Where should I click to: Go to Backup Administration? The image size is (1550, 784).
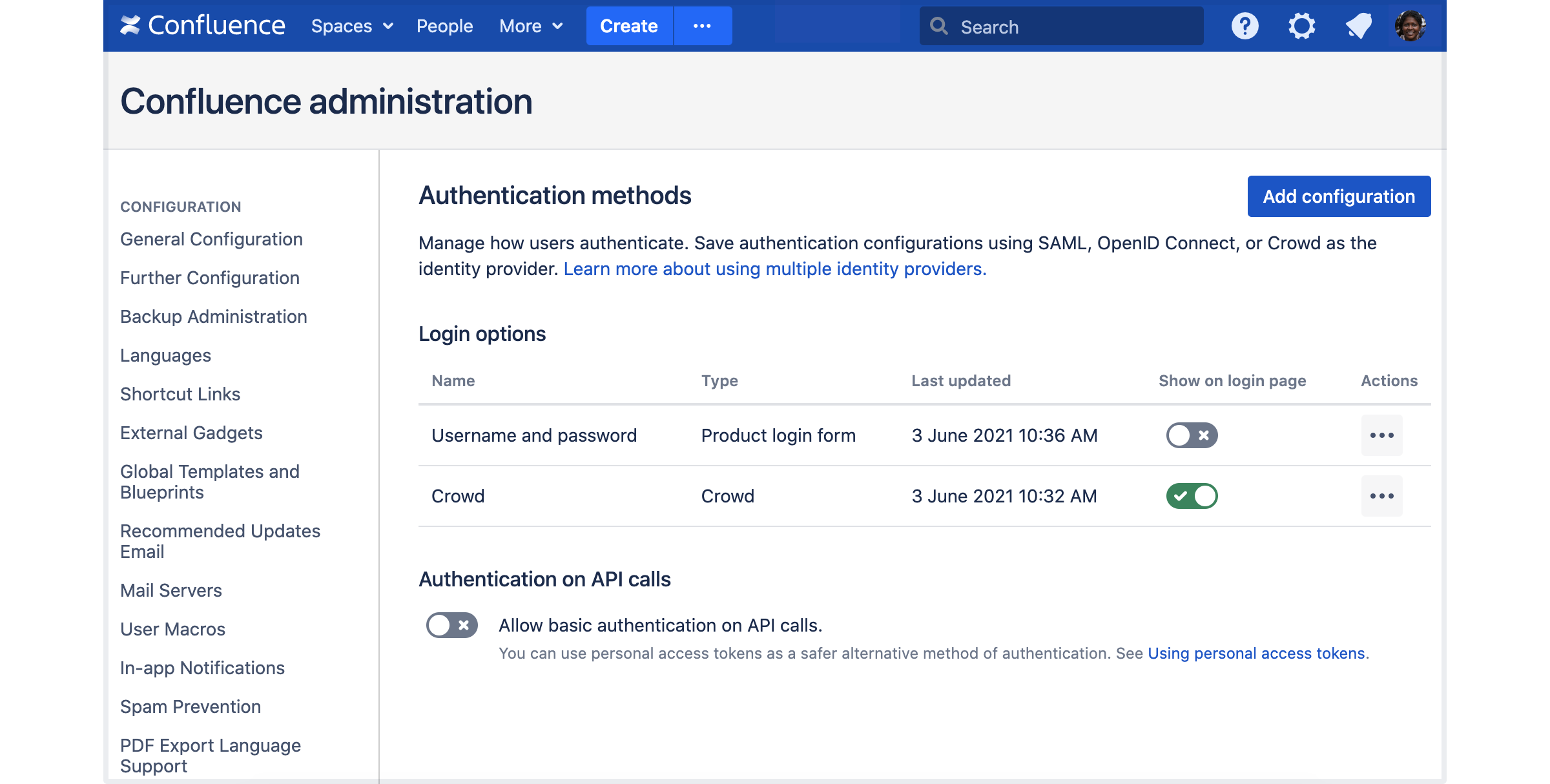click(x=213, y=316)
